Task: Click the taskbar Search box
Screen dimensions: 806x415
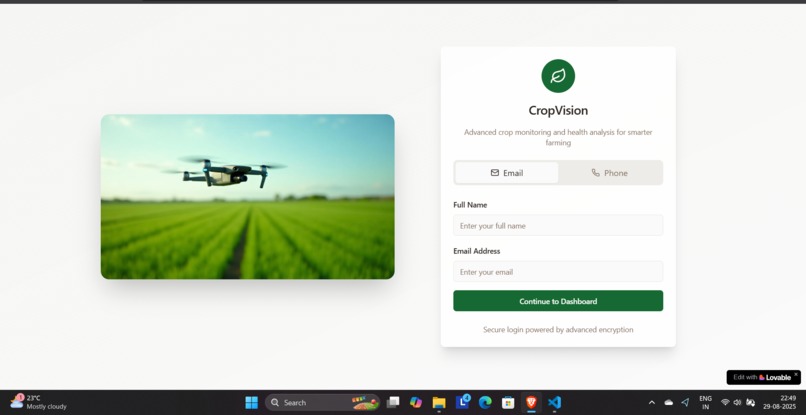Action: (x=322, y=402)
